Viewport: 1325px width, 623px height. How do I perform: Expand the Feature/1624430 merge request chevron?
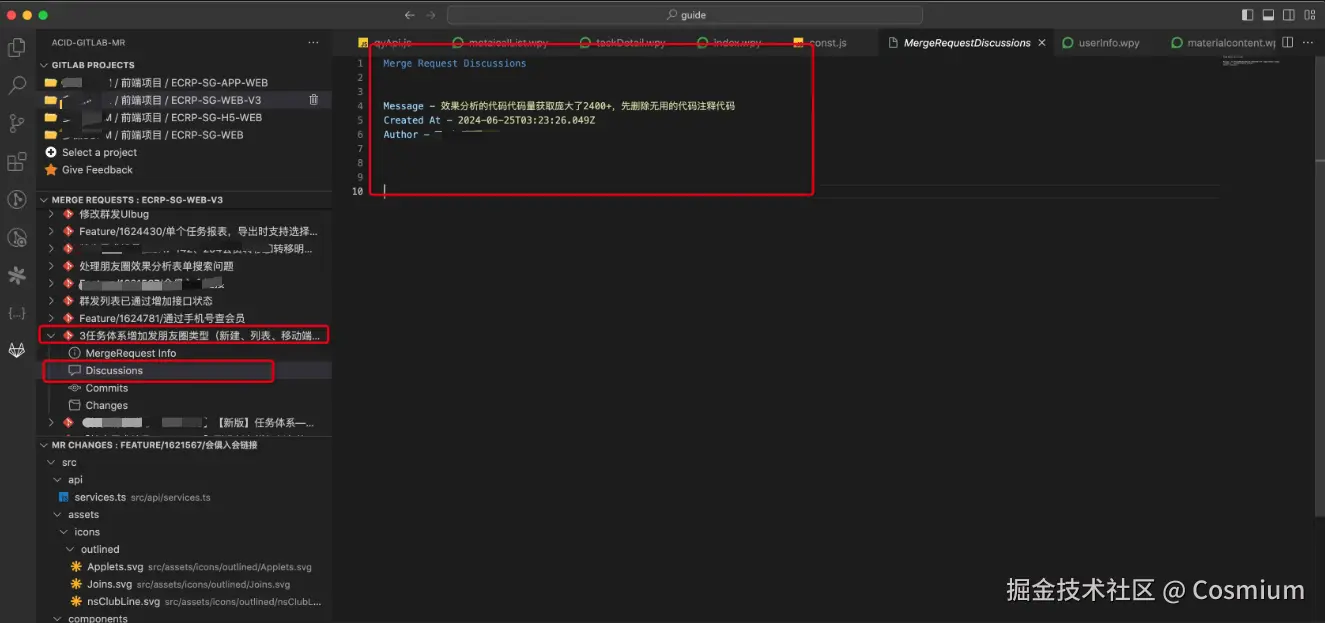pos(51,231)
